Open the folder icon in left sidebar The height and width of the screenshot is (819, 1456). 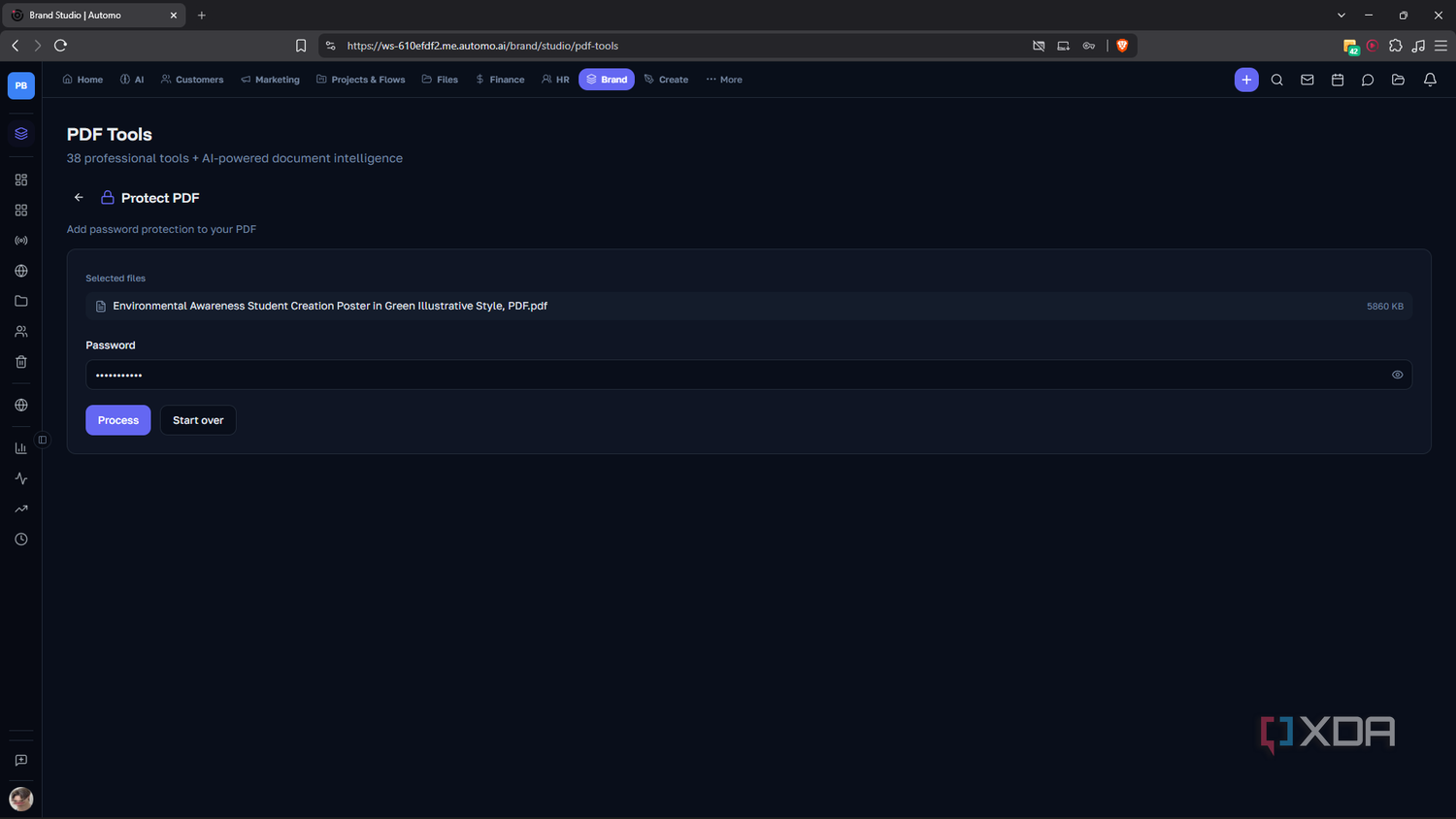point(21,301)
